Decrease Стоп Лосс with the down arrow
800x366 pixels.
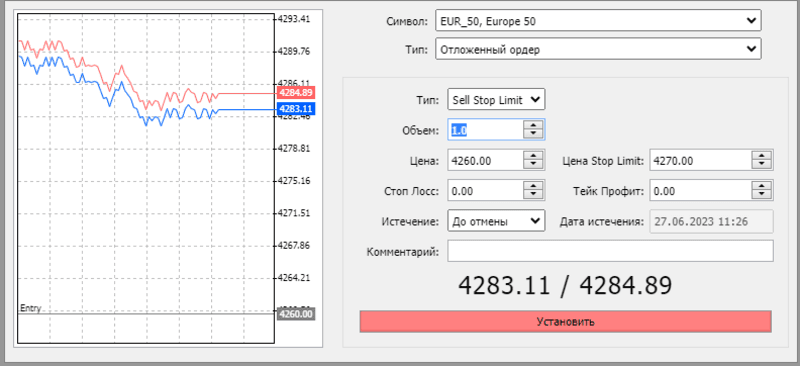point(533,195)
